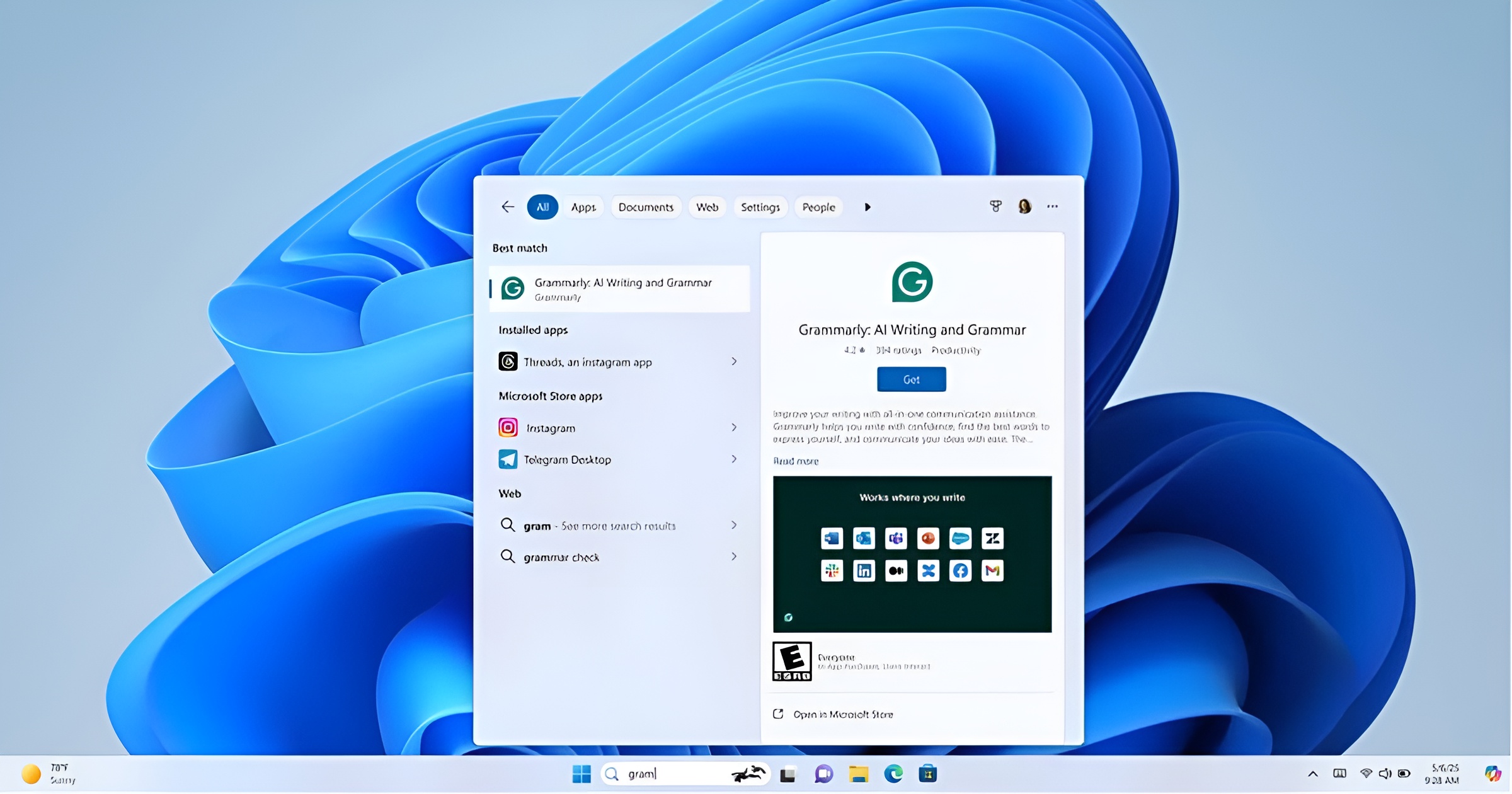1512x794 pixels.
Task: Click the taskbar search box
Action: (x=685, y=774)
